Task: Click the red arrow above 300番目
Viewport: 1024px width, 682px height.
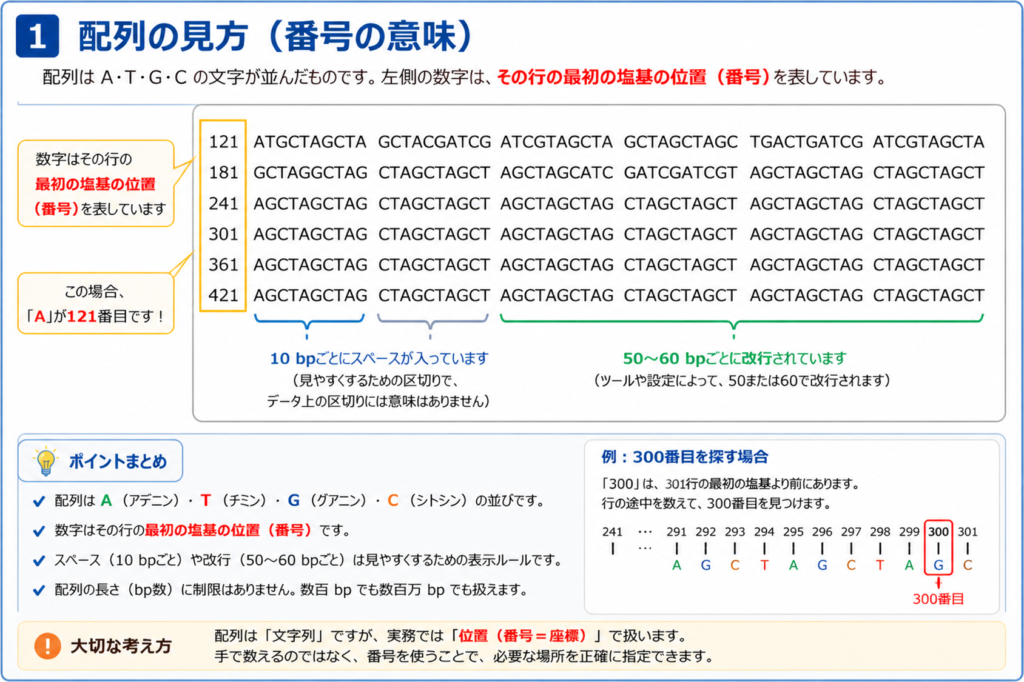Action: click(x=938, y=583)
